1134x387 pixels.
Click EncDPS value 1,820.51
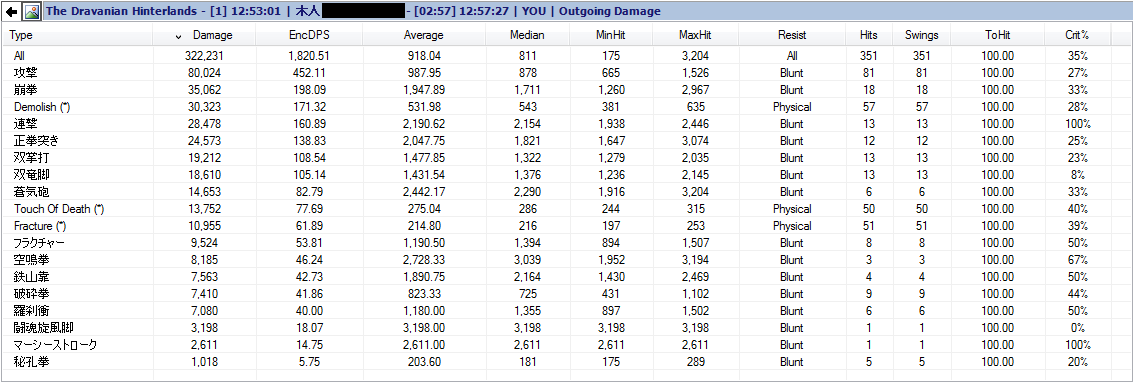coord(309,56)
